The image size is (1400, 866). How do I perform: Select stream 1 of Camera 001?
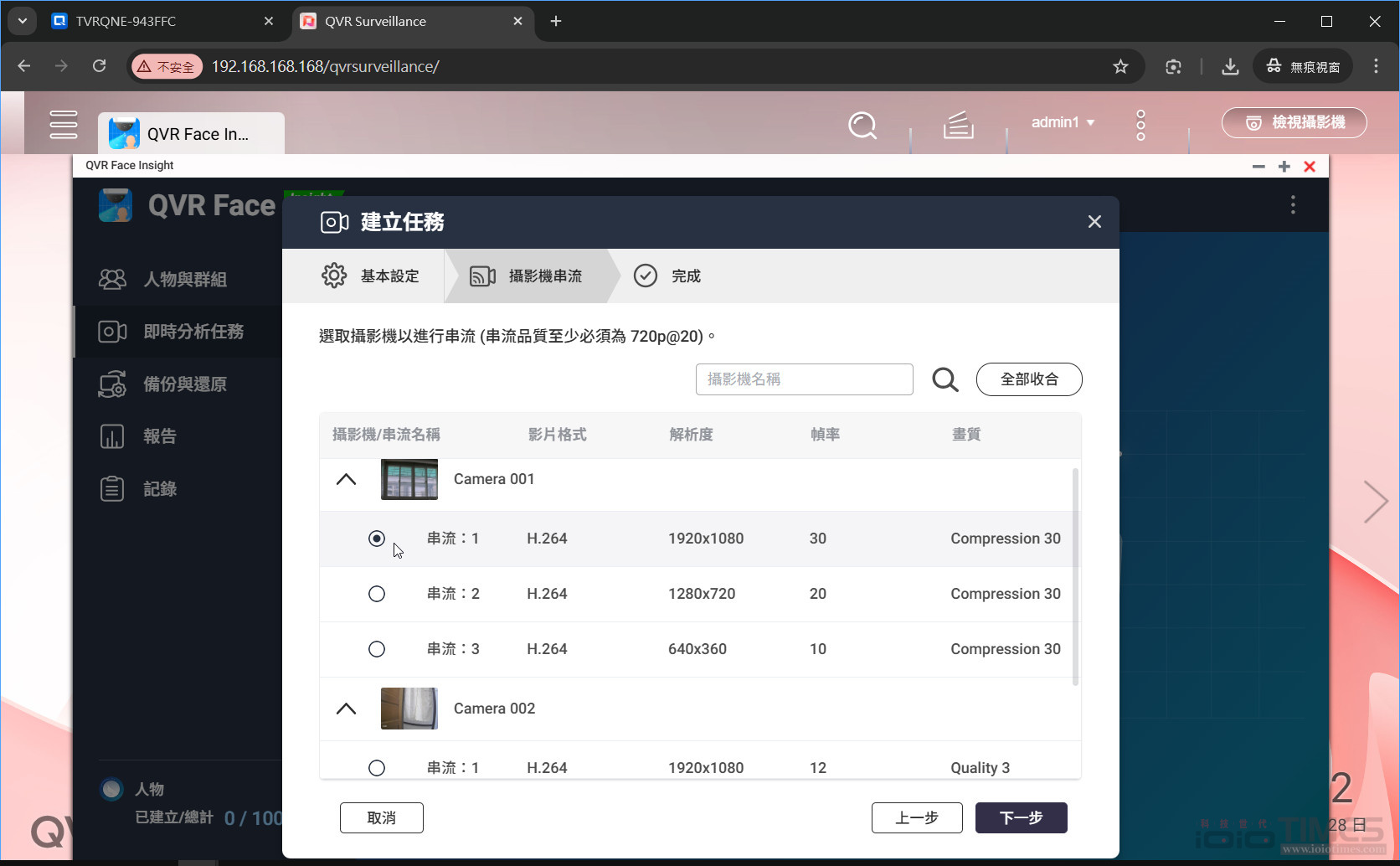coord(377,539)
